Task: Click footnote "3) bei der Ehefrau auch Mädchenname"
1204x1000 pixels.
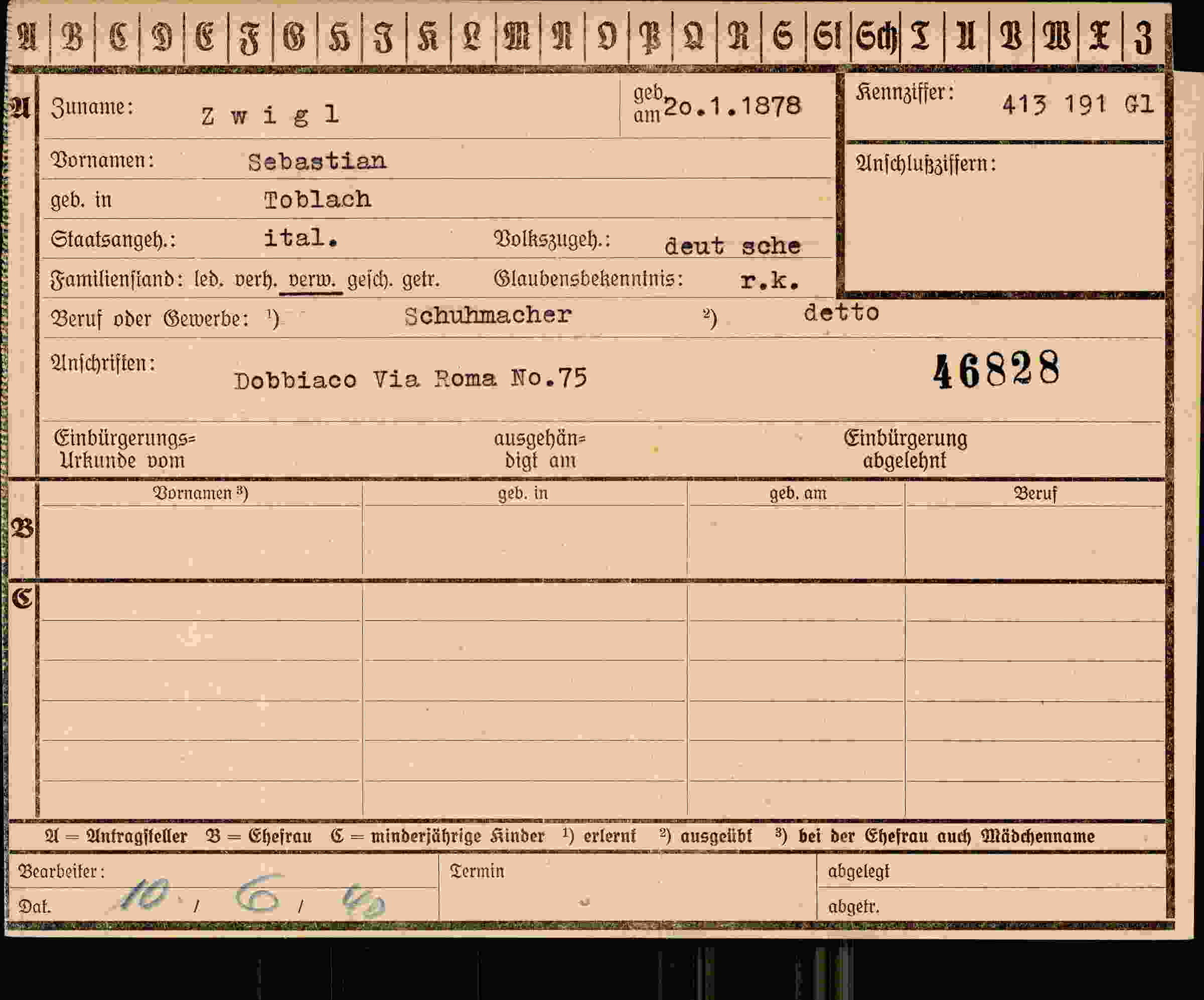Action: pos(935,835)
